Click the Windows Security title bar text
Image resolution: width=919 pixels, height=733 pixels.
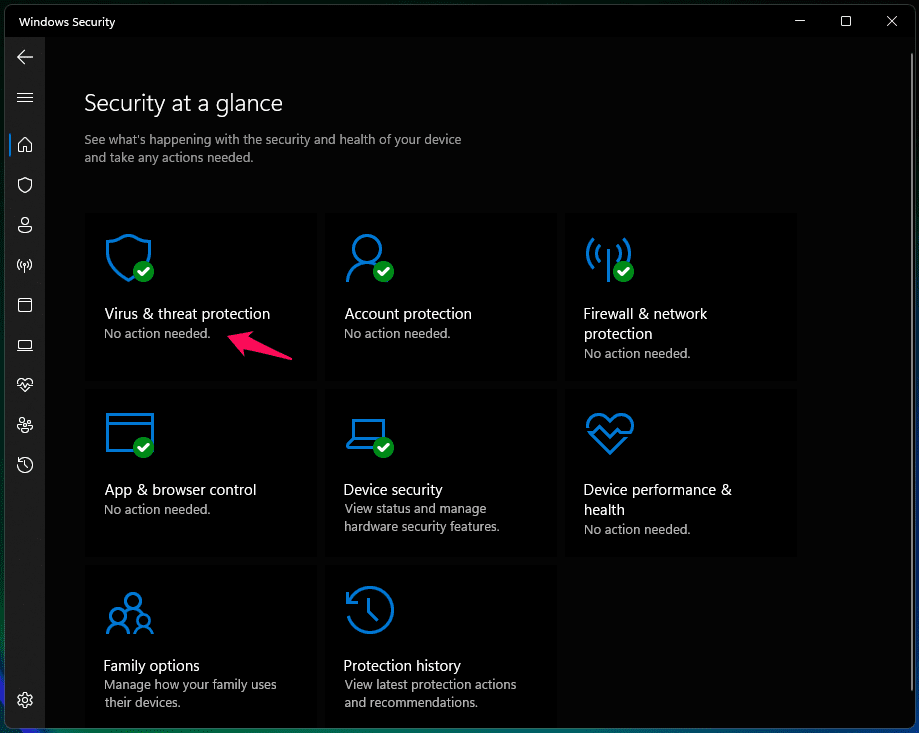pos(67,22)
